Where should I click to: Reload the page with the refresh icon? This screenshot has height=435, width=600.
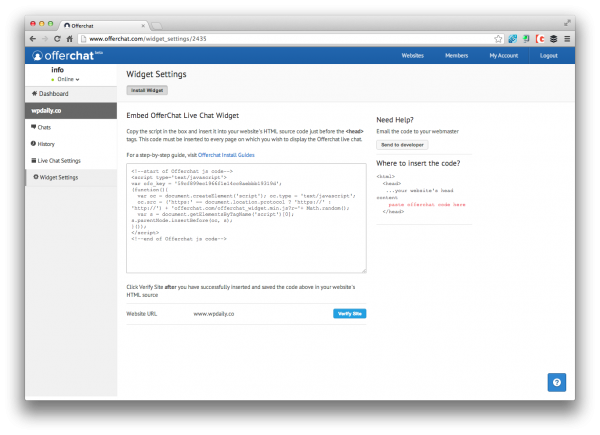click(57, 39)
